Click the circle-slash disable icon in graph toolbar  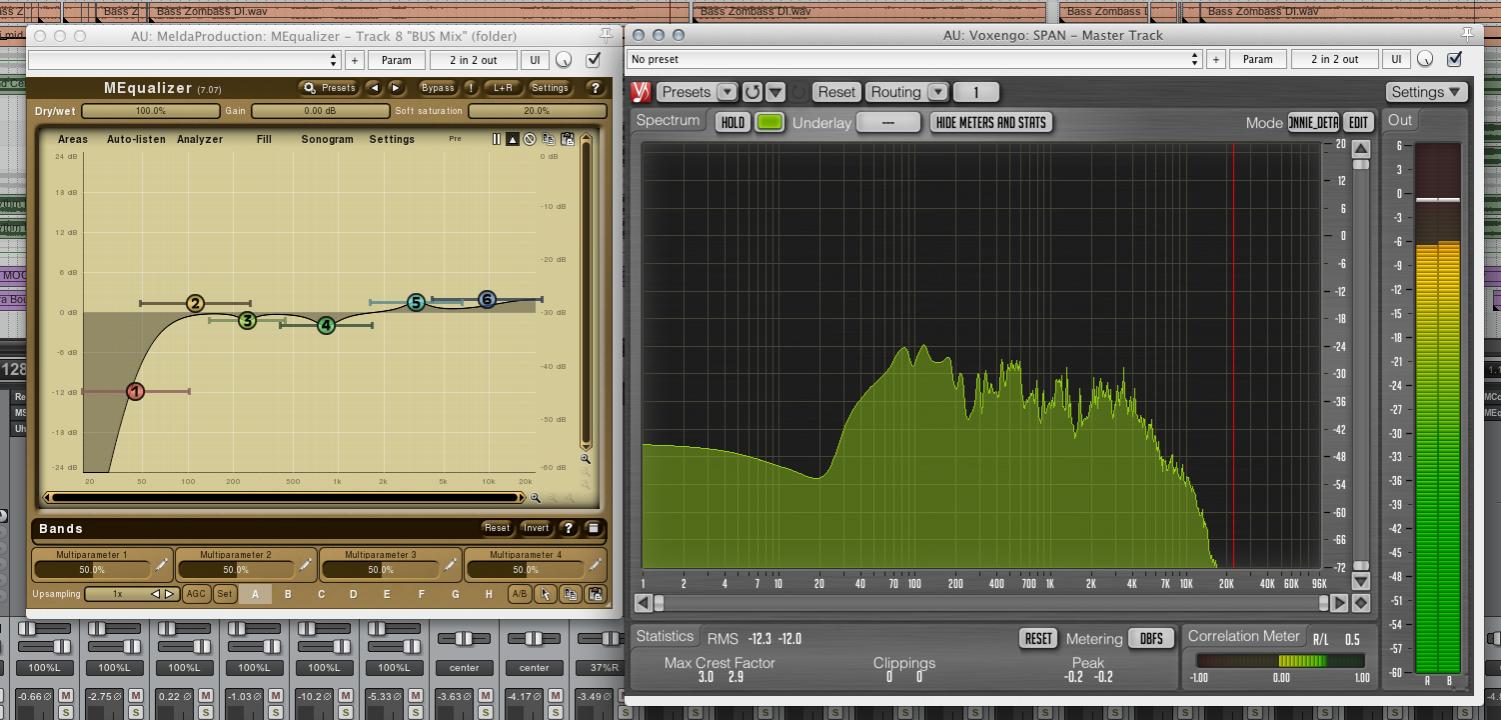530,139
